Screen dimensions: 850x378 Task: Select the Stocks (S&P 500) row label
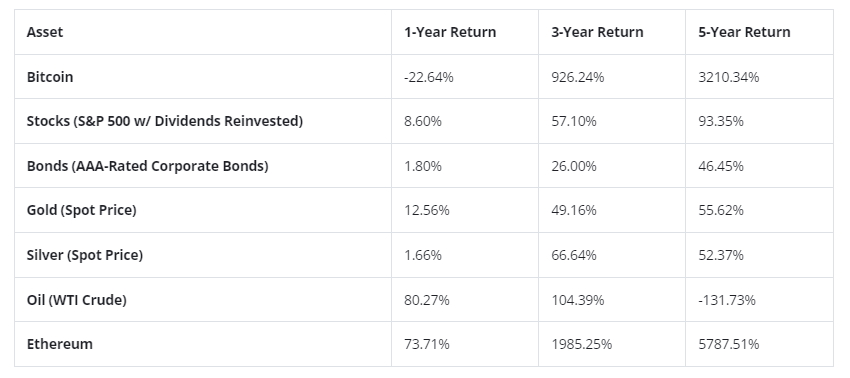[165, 121]
